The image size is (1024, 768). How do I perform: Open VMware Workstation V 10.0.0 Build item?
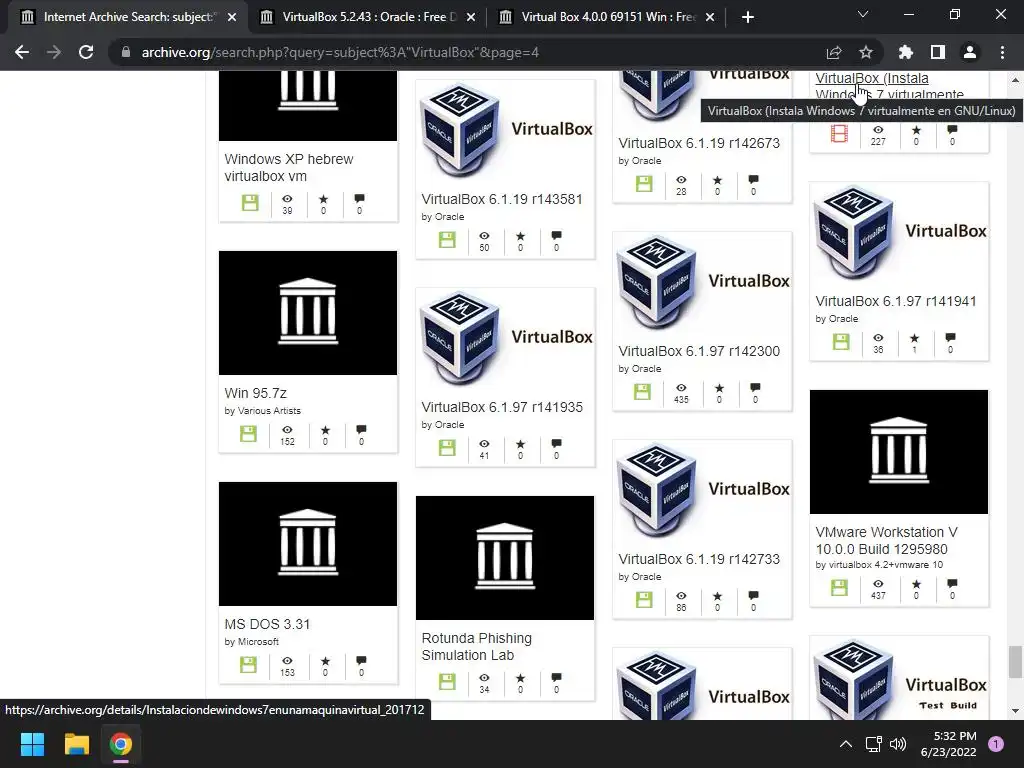[886, 541]
